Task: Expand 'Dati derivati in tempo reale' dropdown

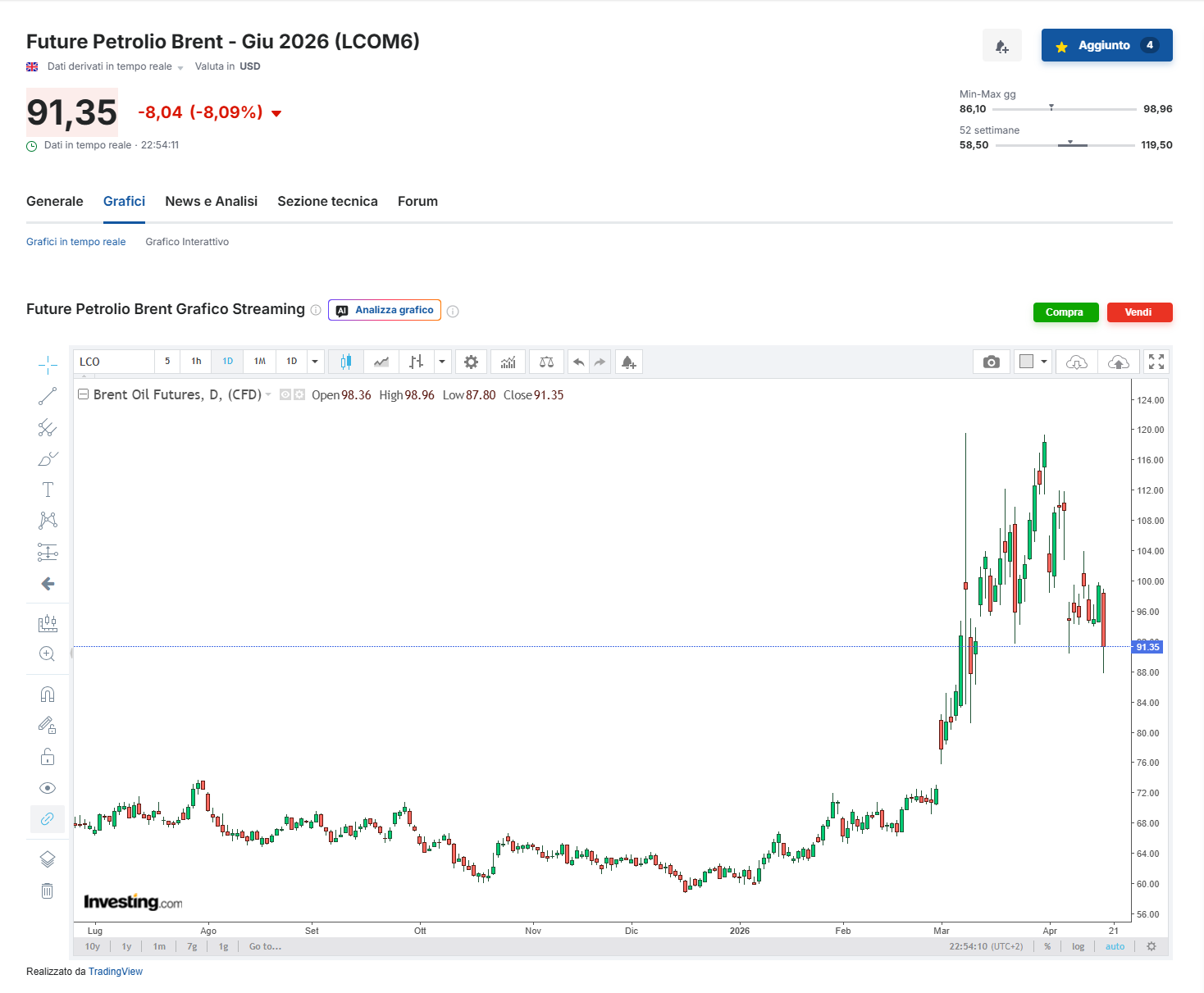Action: (x=180, y=68)
